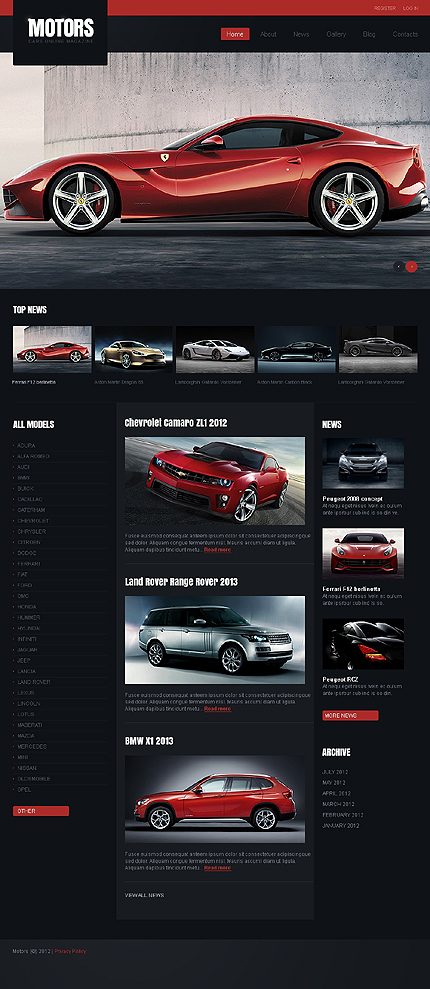Click the Log In link
430x989 pixels.
click(x=410, y=8)
